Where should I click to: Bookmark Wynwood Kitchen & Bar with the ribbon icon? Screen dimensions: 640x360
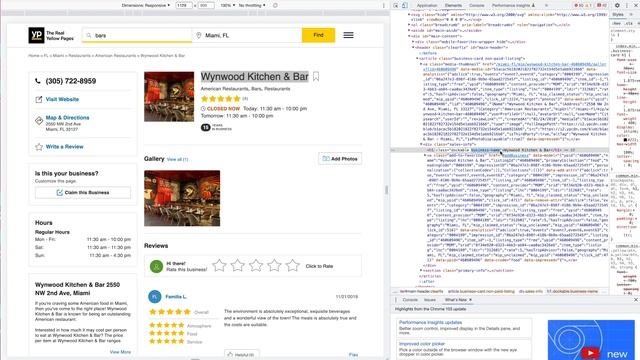pos(316,77)
